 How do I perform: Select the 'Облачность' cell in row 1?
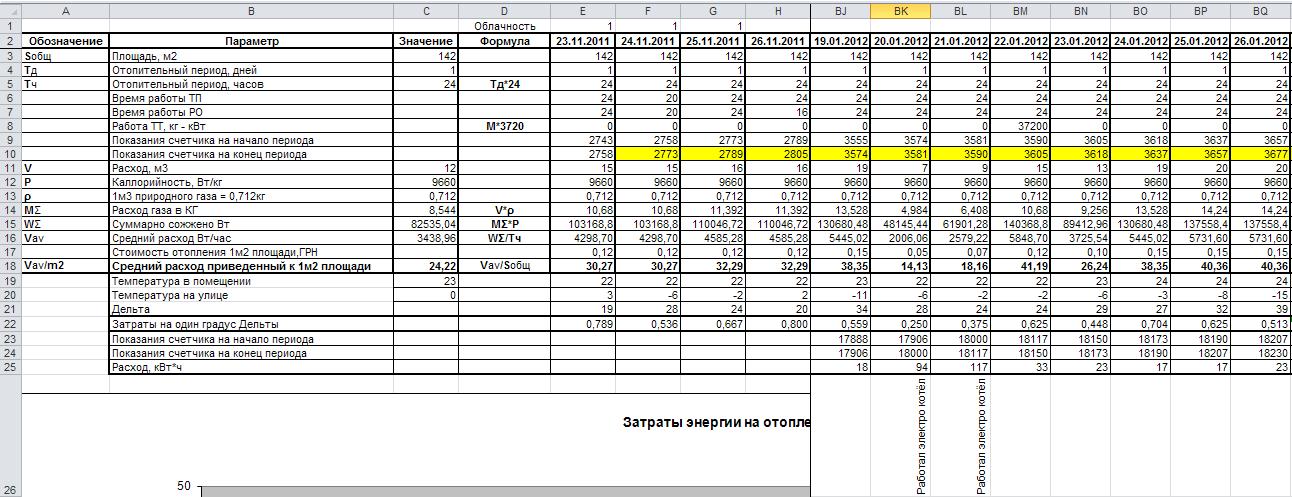(x=505, y=26)
